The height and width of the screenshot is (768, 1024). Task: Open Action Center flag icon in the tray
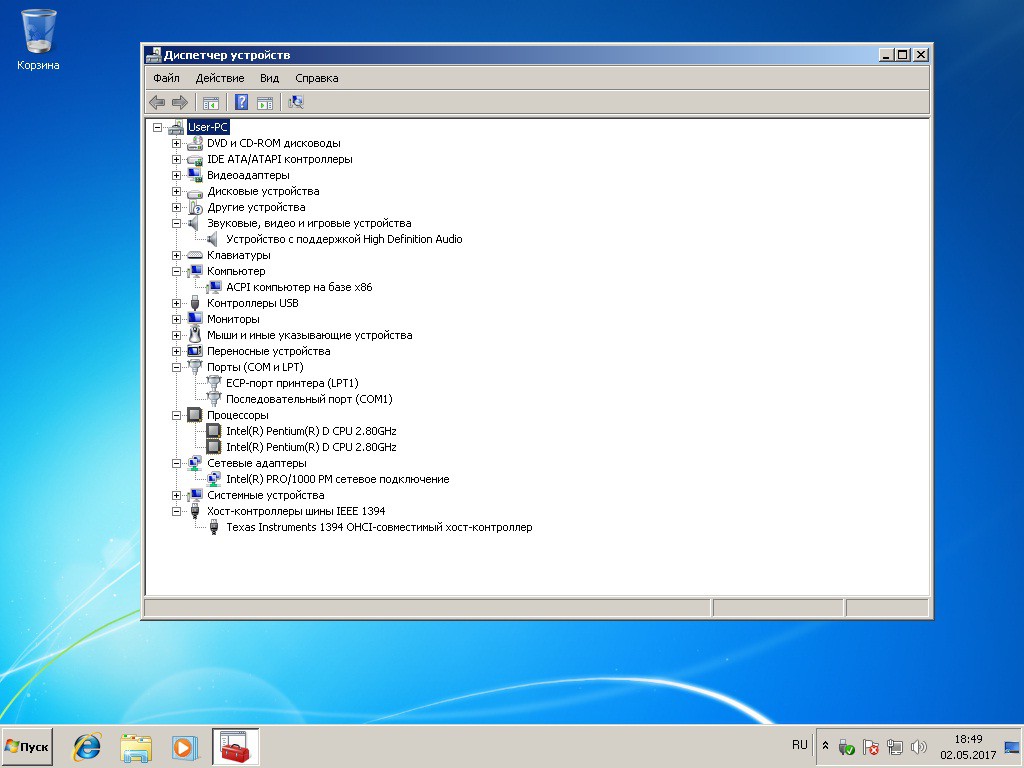(871, 746)
